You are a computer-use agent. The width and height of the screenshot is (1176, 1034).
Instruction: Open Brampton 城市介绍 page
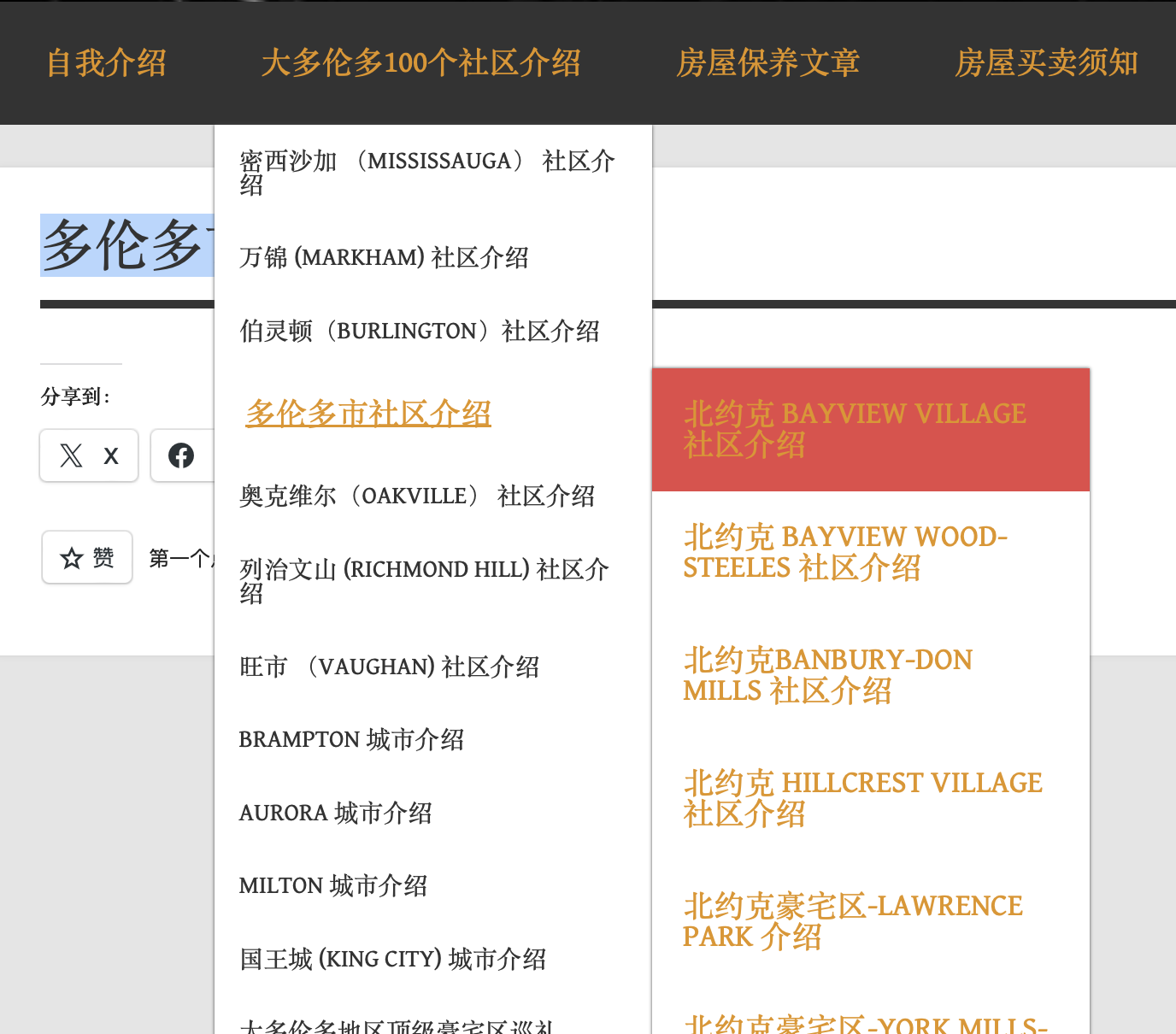coord(351,739)
